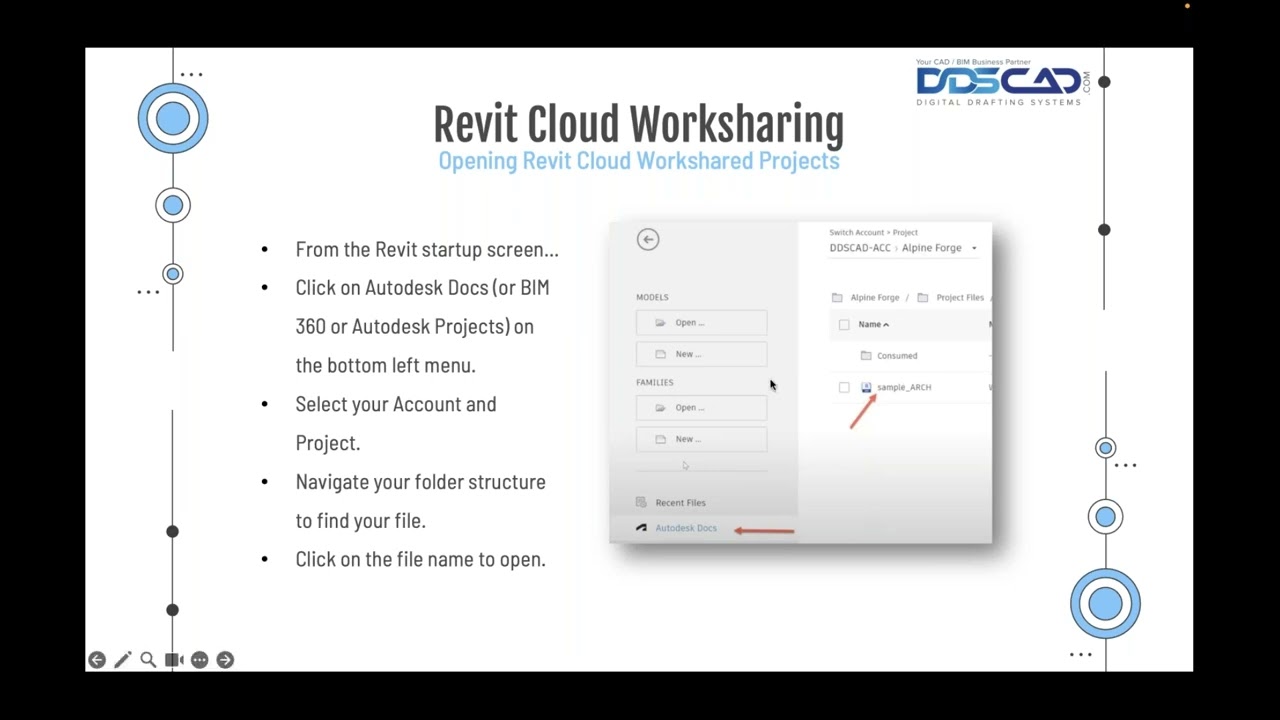
Task: Open the sample_ARCH file name
Action: click(904, 387)
